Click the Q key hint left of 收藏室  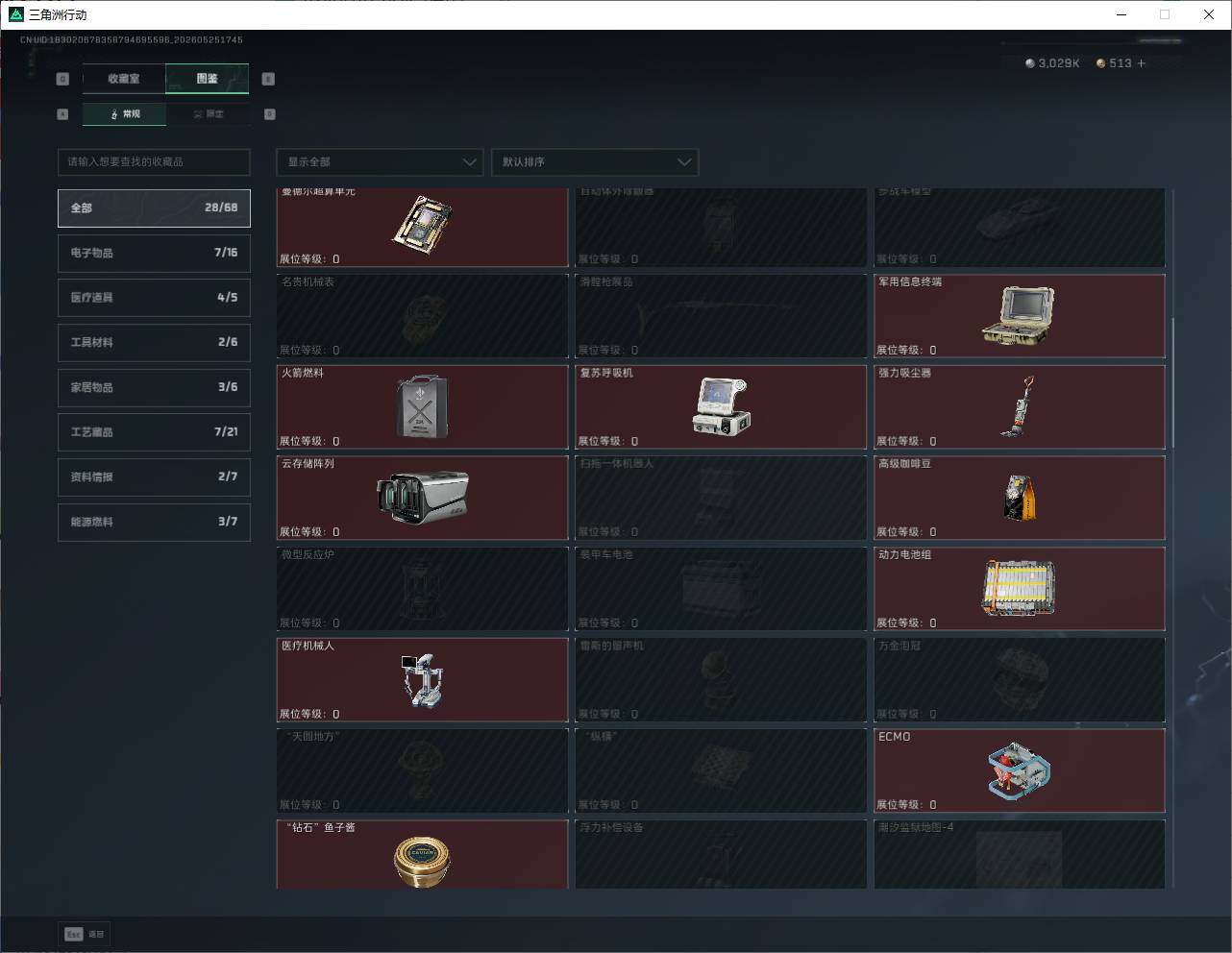[62, 79]
